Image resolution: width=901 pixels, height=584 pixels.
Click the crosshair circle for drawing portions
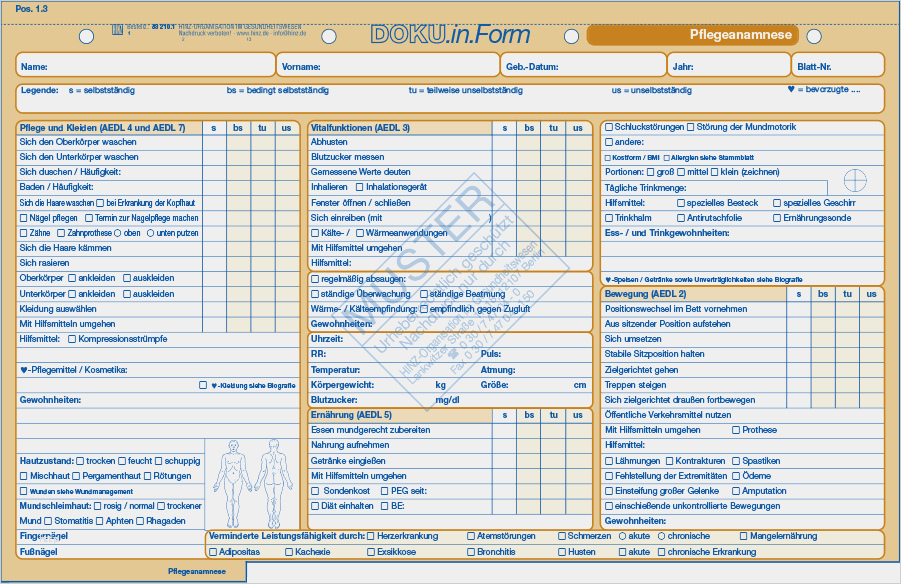[854, 180]
